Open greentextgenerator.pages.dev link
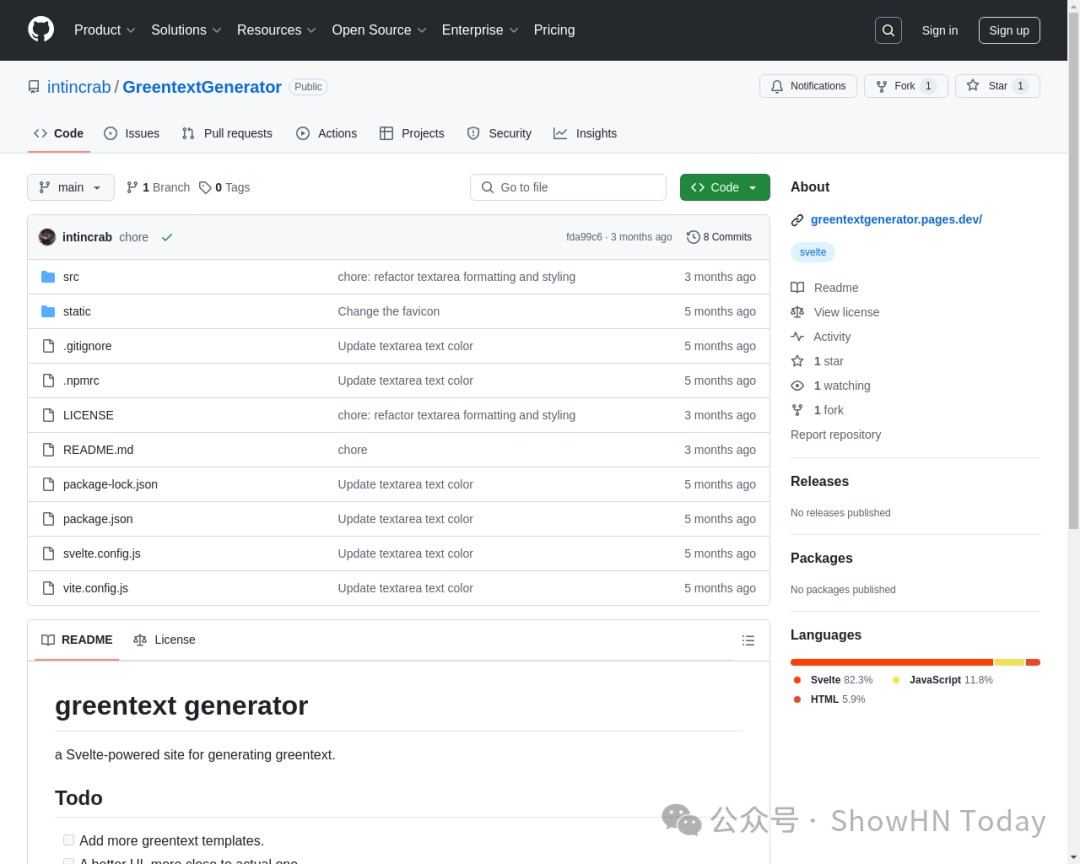Image resolution: width=1080 pixels, height=864 pixels. point(895,220)
